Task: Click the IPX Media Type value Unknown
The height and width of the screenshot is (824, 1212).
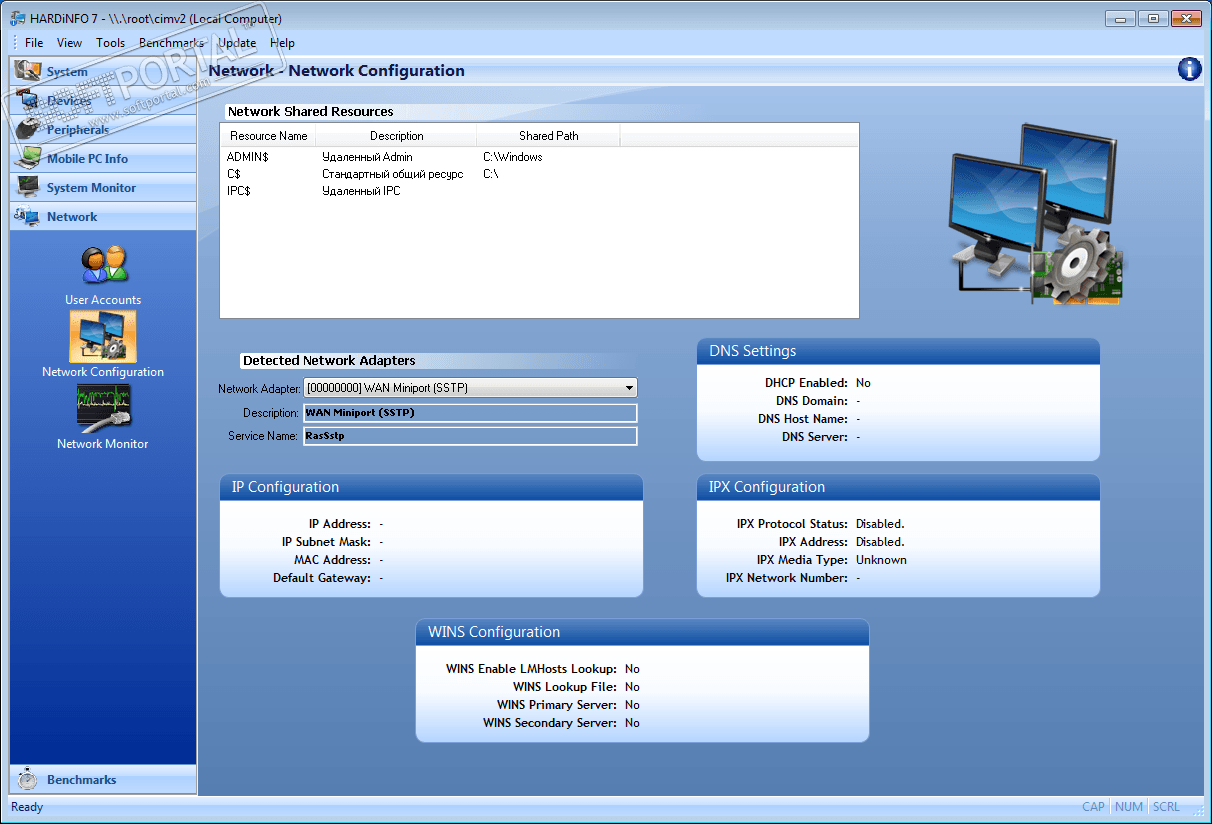Action: click(x=881, y=560)
